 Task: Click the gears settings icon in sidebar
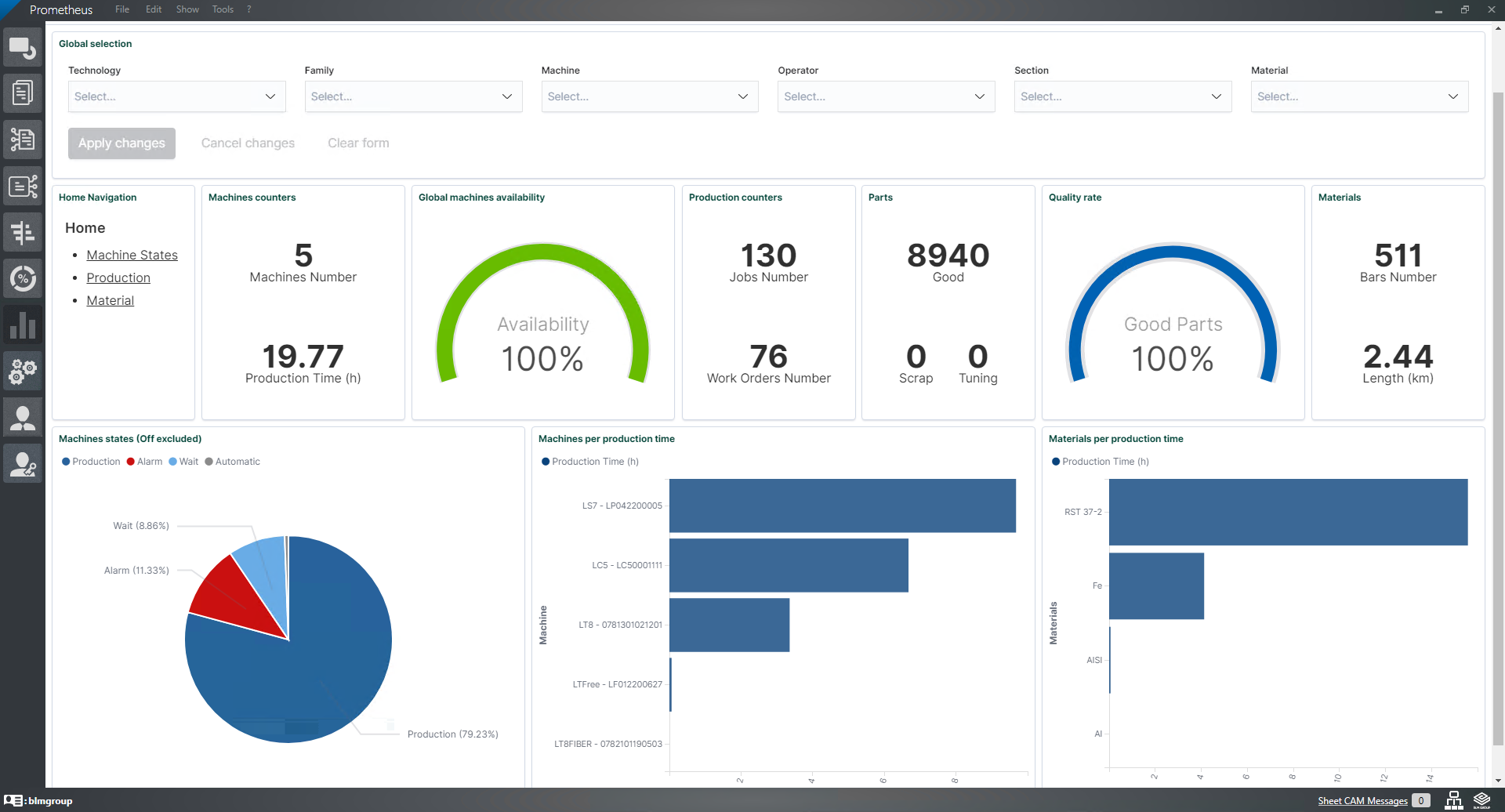point(23,371)
